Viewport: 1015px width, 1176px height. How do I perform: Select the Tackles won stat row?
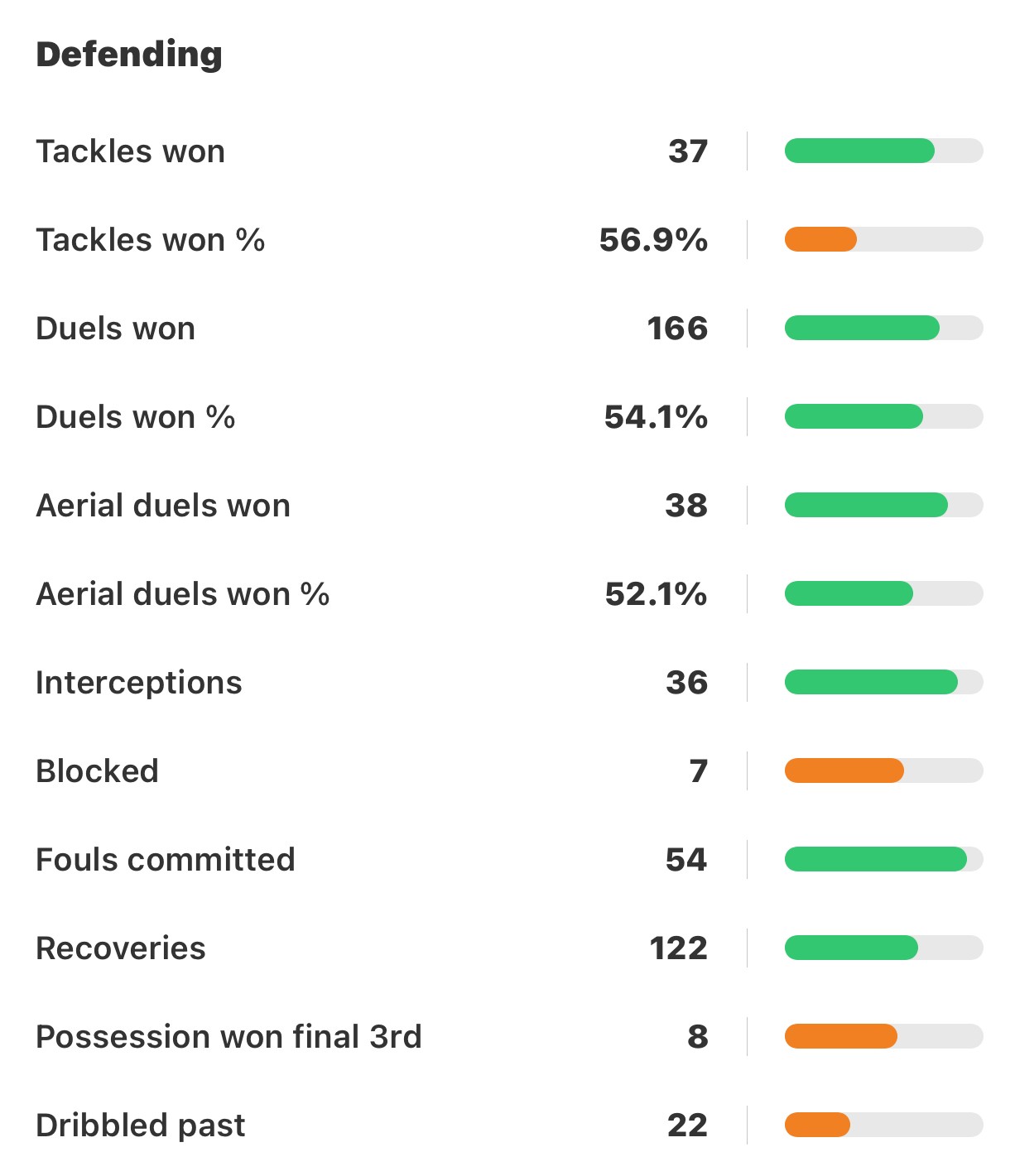pos(508,151)
